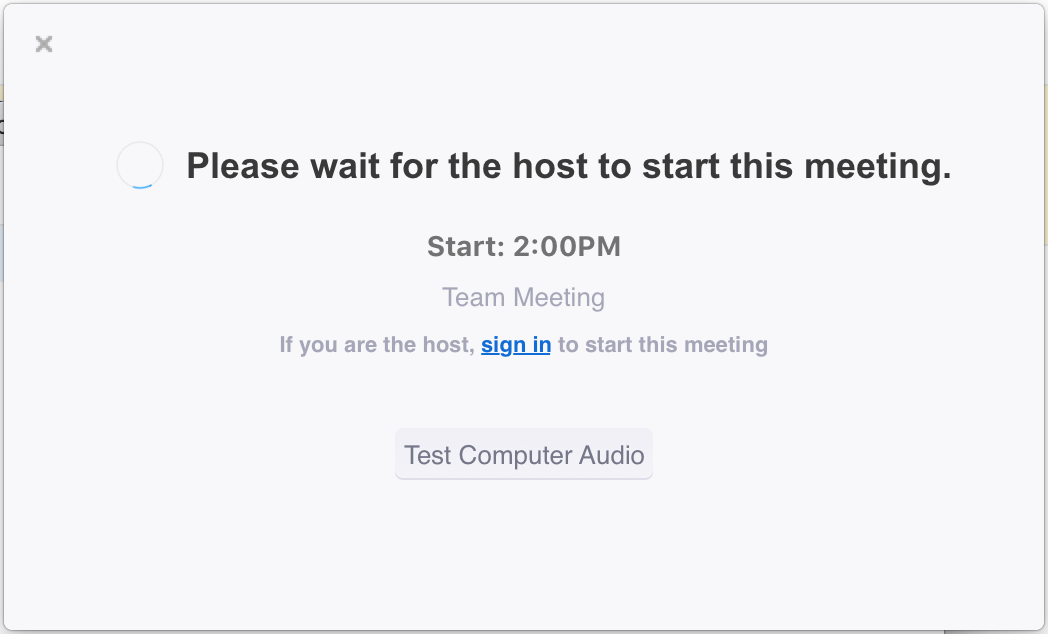Click the word "host" in the bold heading
This screenshot has height=634, width=1048.
click(549, 166)
